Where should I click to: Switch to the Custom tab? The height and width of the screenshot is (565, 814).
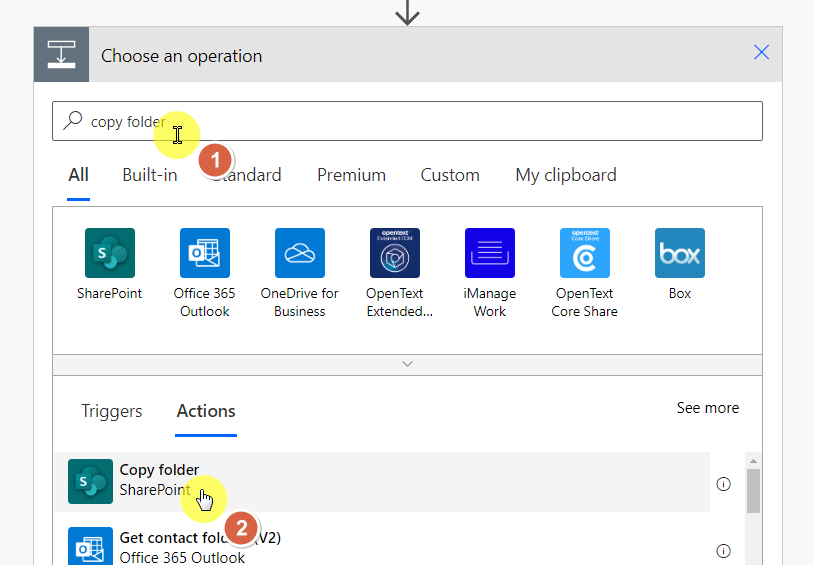tap(450, 175)
